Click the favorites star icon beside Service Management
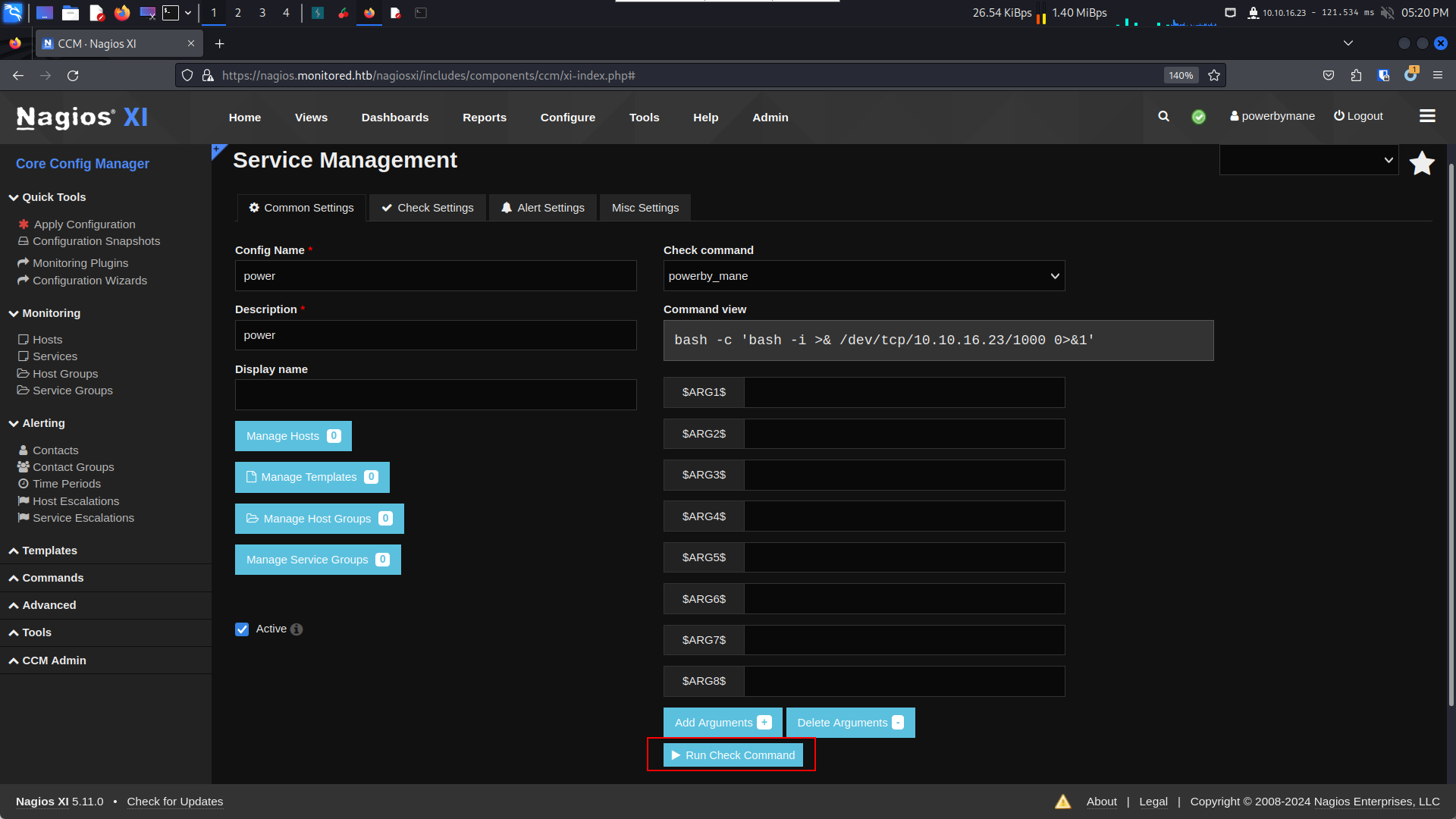 click(1422, 163)
